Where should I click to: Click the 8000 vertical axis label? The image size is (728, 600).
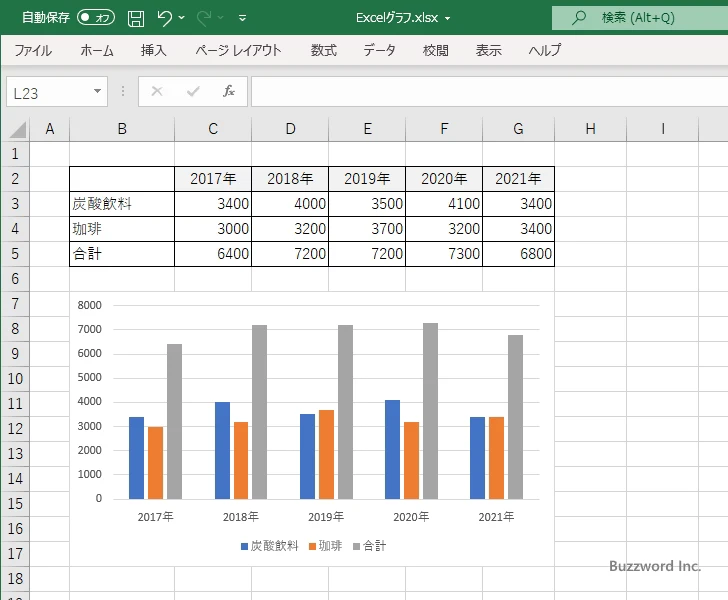(x=90, y=305)
